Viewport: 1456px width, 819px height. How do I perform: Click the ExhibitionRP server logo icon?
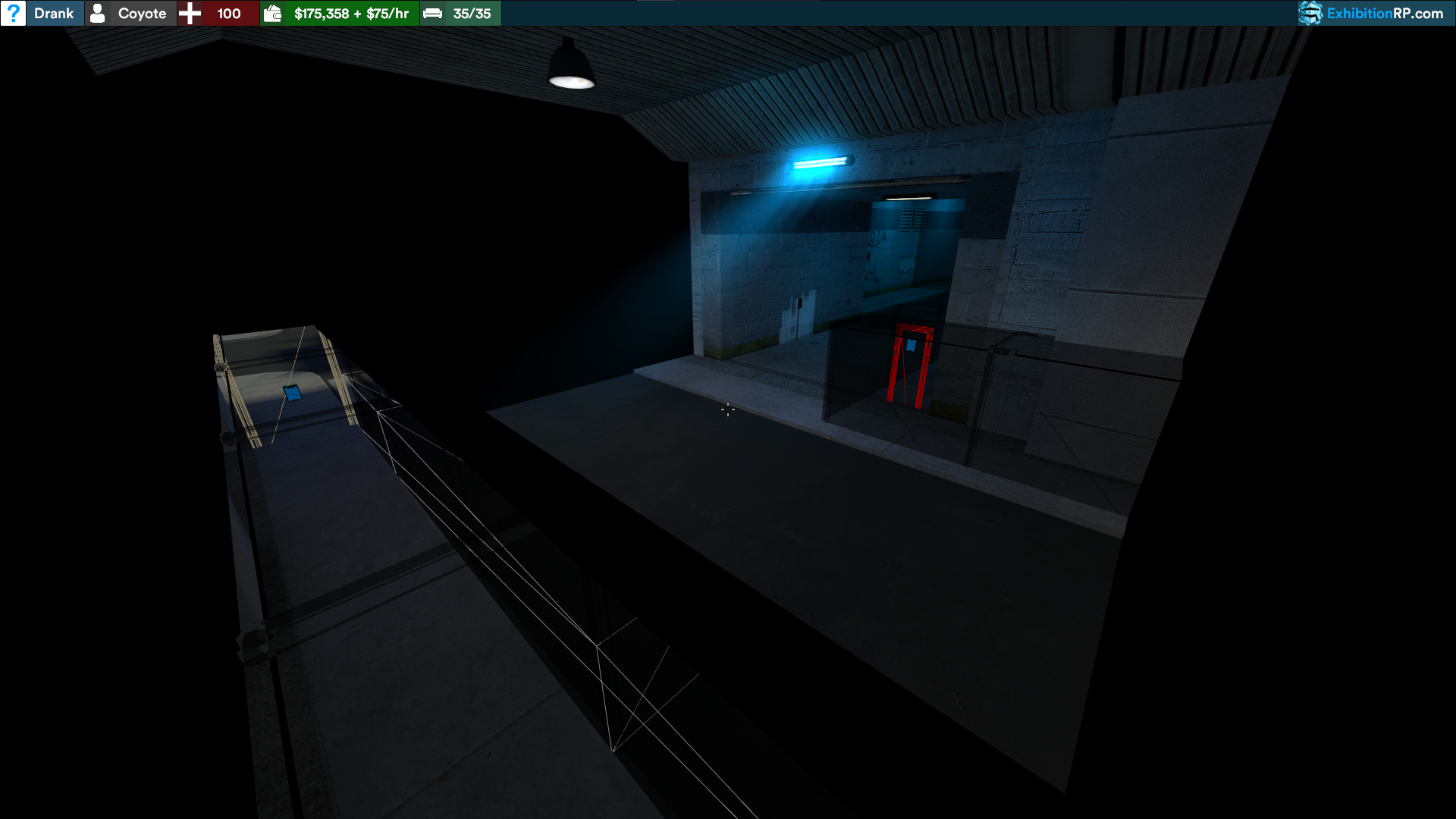point(1310,13)
